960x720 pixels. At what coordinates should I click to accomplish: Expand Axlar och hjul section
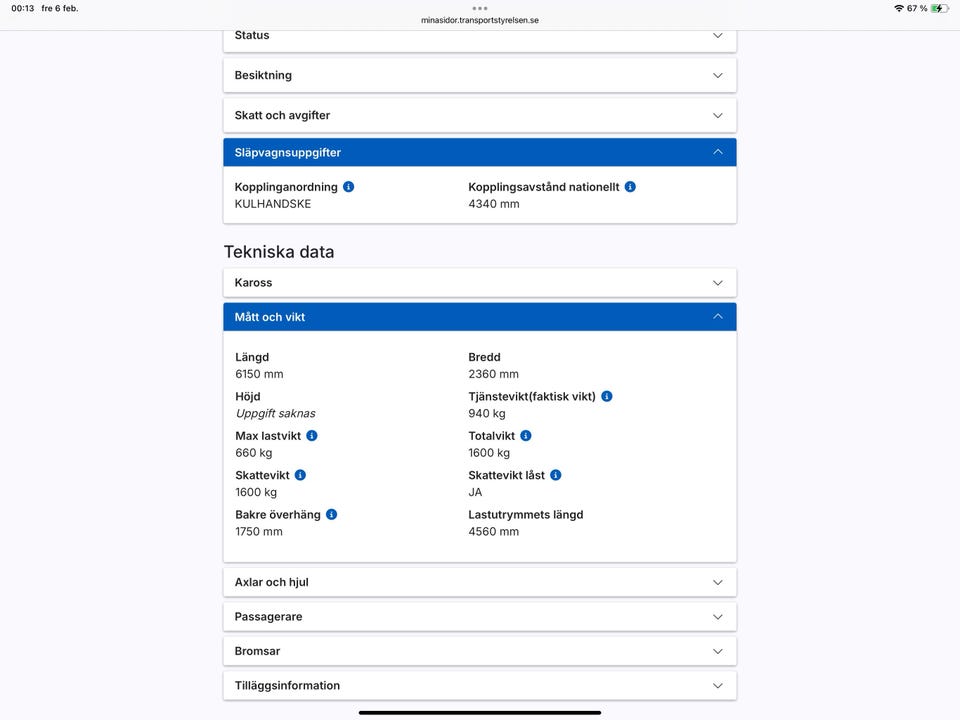(x=480, y=582)
